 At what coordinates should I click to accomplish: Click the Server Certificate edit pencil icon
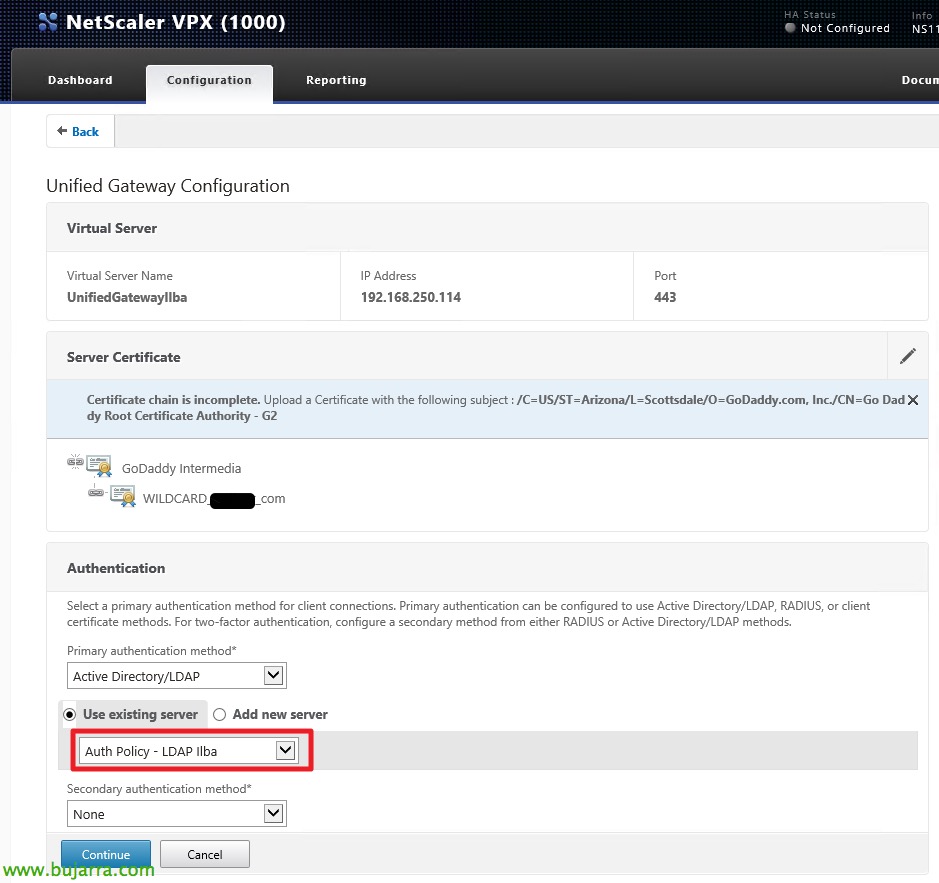click(907, 356)
